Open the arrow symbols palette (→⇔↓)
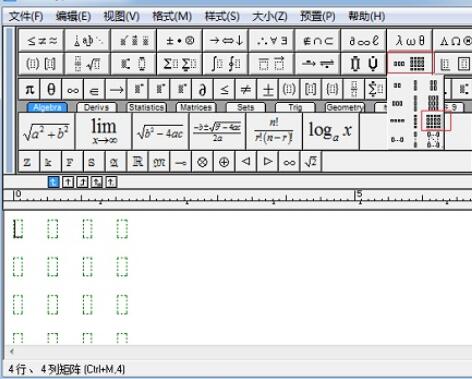The width and height of the screenshot is (472, 379). (x=226, y=41)
